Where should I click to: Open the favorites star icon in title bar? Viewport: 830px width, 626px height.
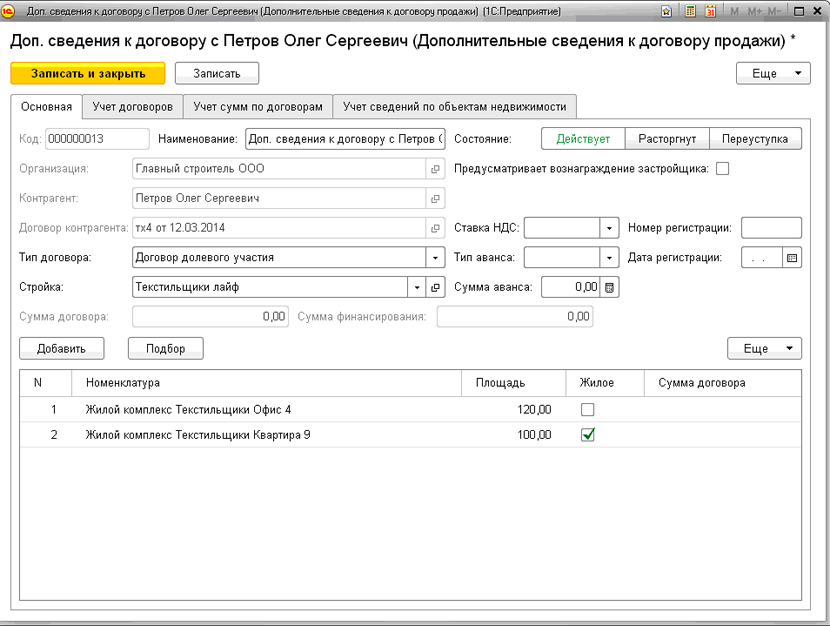point(667,11)
